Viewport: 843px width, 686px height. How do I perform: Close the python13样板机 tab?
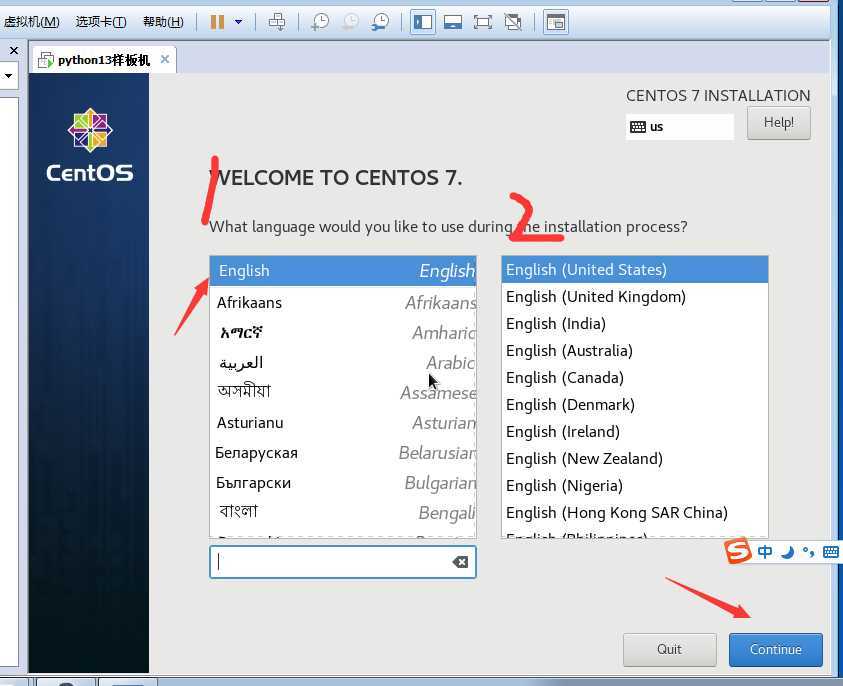point(165,60)
